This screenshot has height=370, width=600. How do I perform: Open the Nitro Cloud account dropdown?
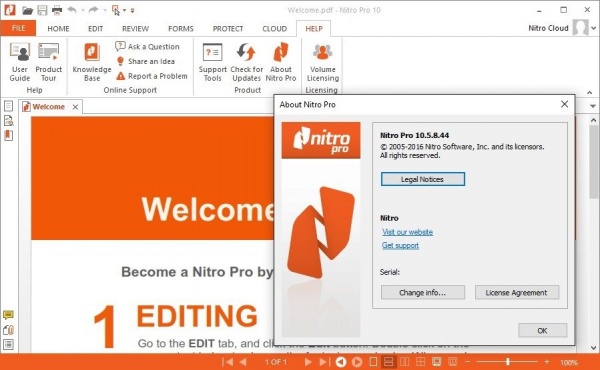(x=593, y=28)
